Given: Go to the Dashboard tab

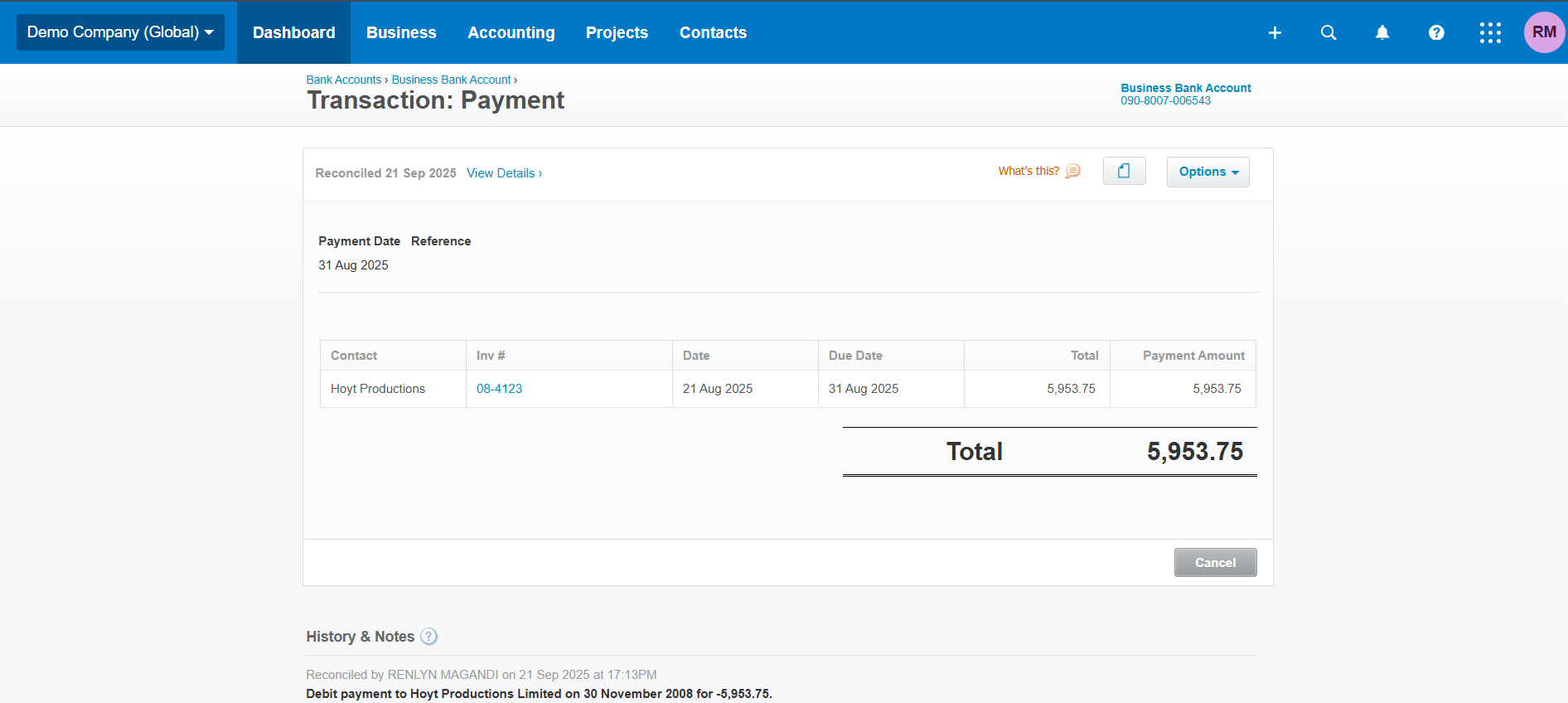Looking at the screenshot, I should pos(293,32).
